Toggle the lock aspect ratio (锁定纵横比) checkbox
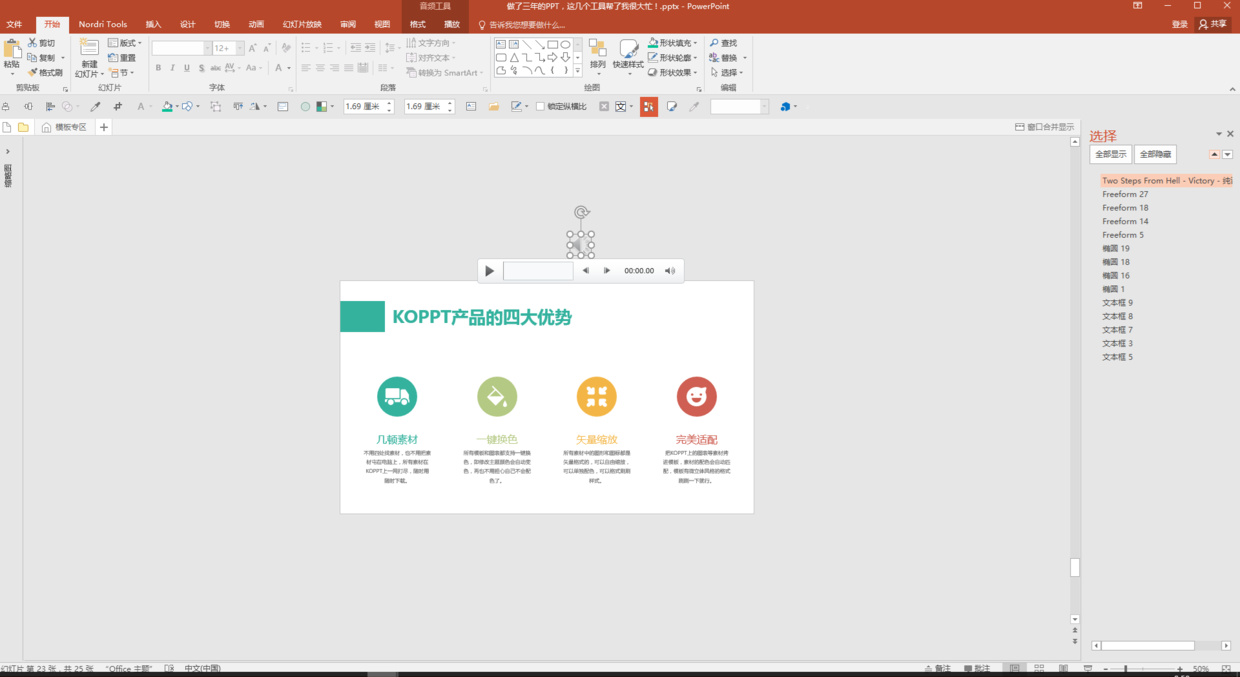This screenshot has width=1240, height=677. click(x=540, y=106)
